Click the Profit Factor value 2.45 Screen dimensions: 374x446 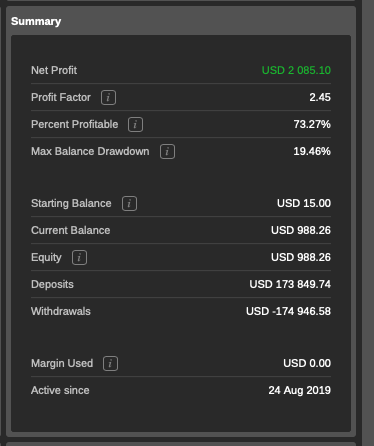pyautogui.click(x=320, y=97)
